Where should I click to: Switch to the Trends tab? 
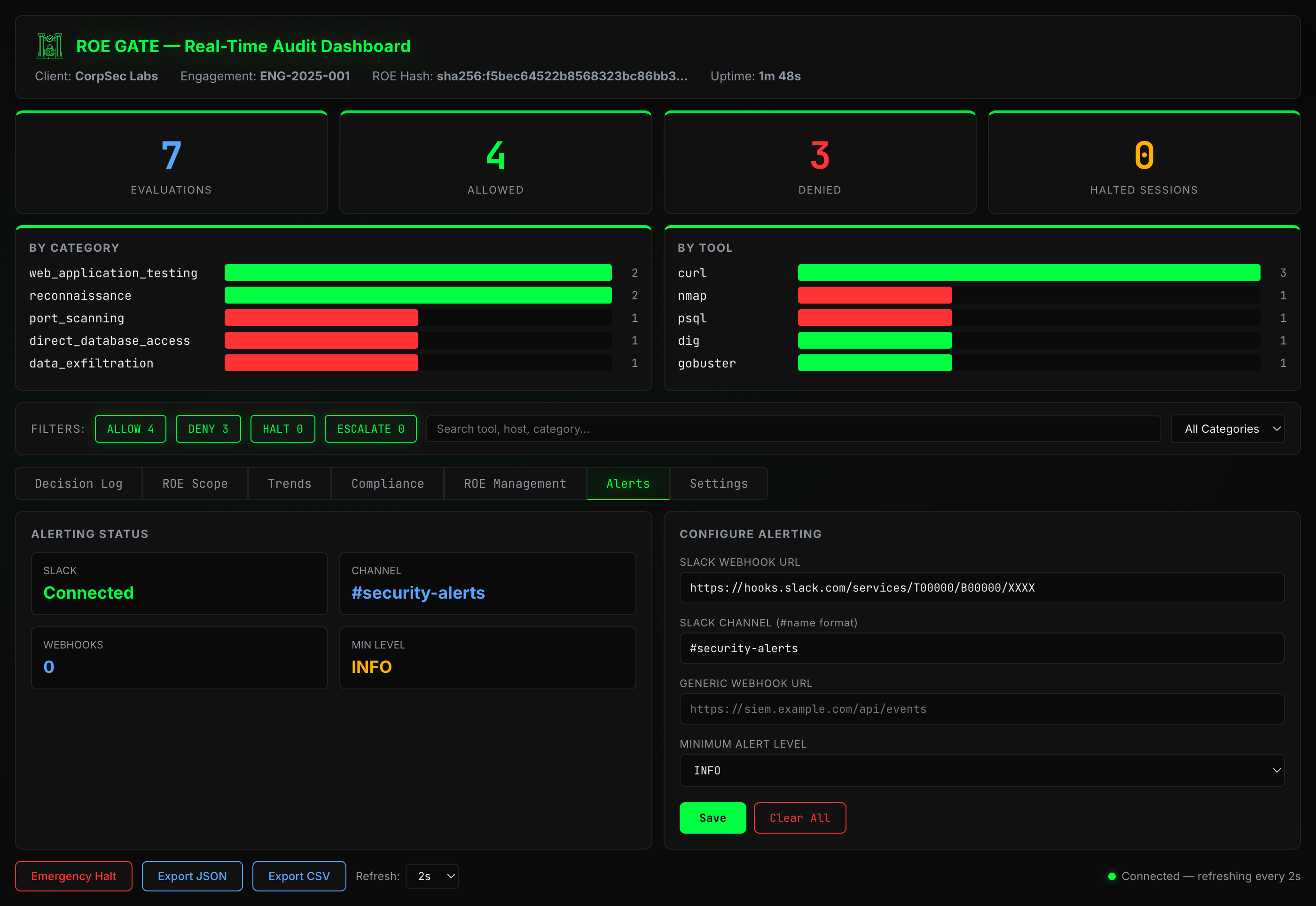[290, 483]
